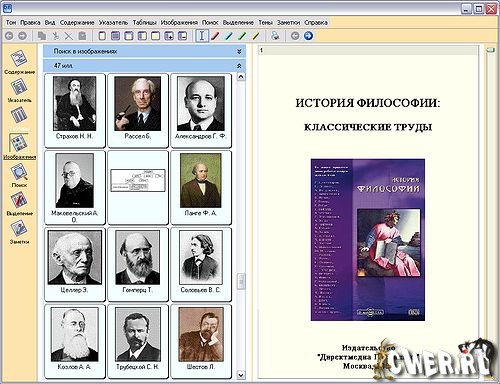Click the image list scroll down arrow
The height and width of the screenshot is (384, 500).
241,375
